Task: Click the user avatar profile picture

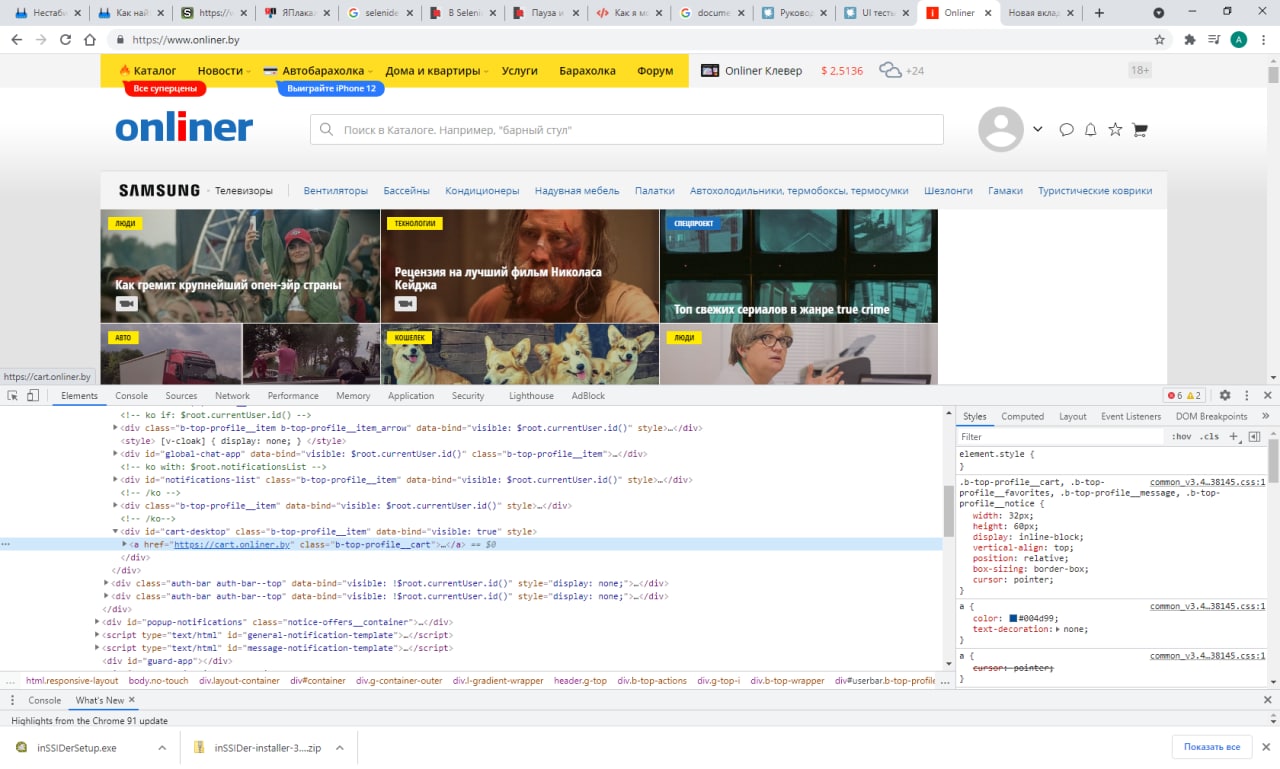Action: click(x=1000, y=129)
